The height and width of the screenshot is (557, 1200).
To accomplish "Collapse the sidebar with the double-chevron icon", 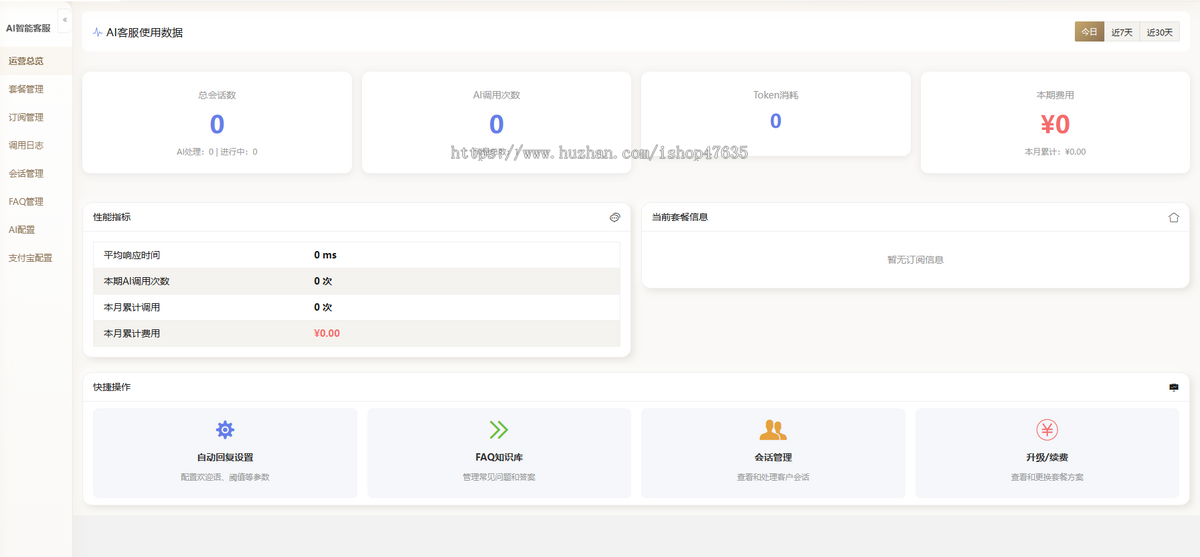I will (x=64, y=20).
